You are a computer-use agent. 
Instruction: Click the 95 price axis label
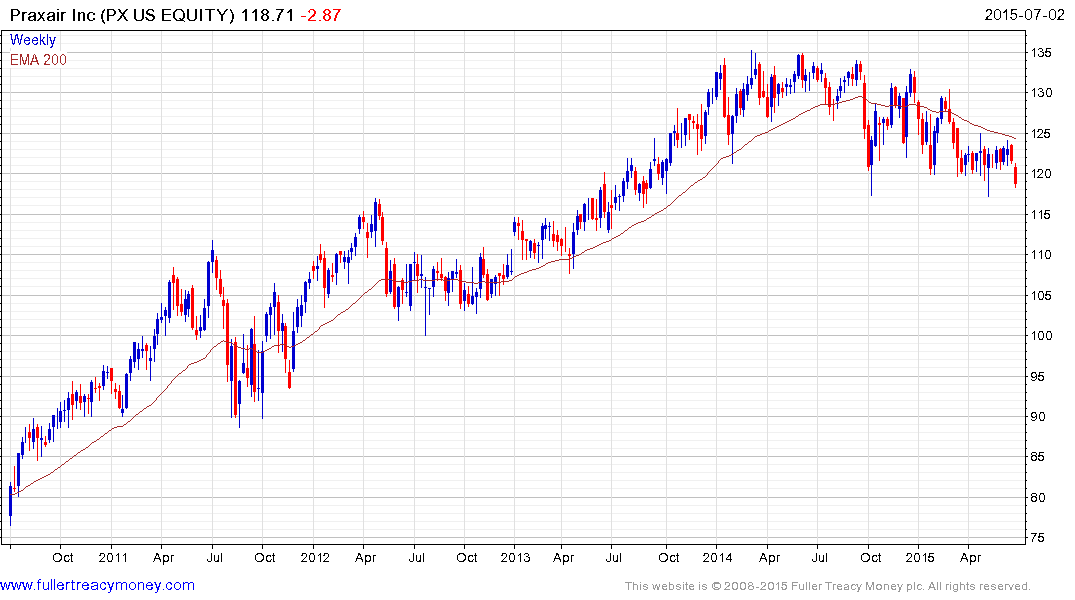[1037, 376]
